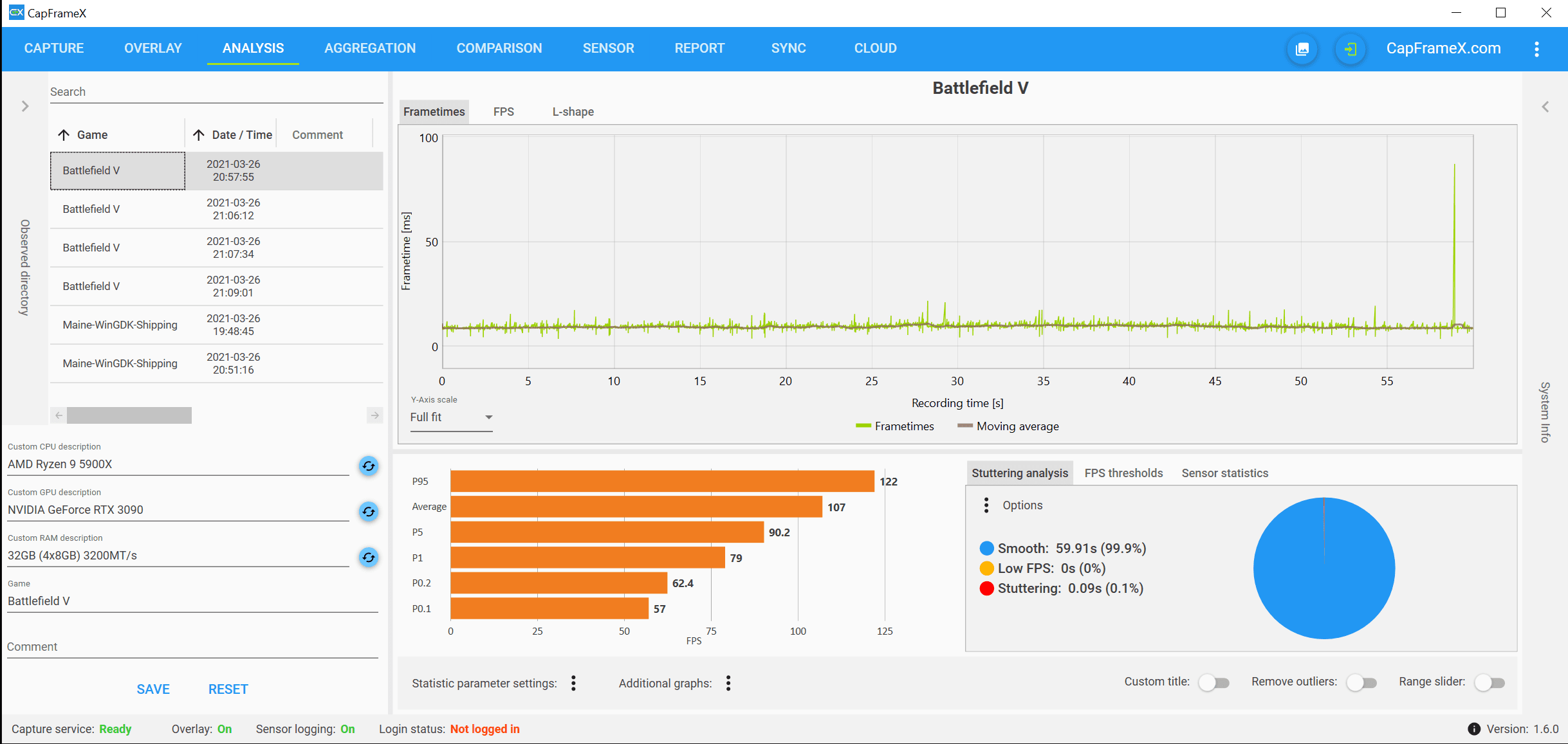The width and height of the screenshot is (1568, 744).
Task: Refresh the custom RAM description
Action: (x=368, y=557)
